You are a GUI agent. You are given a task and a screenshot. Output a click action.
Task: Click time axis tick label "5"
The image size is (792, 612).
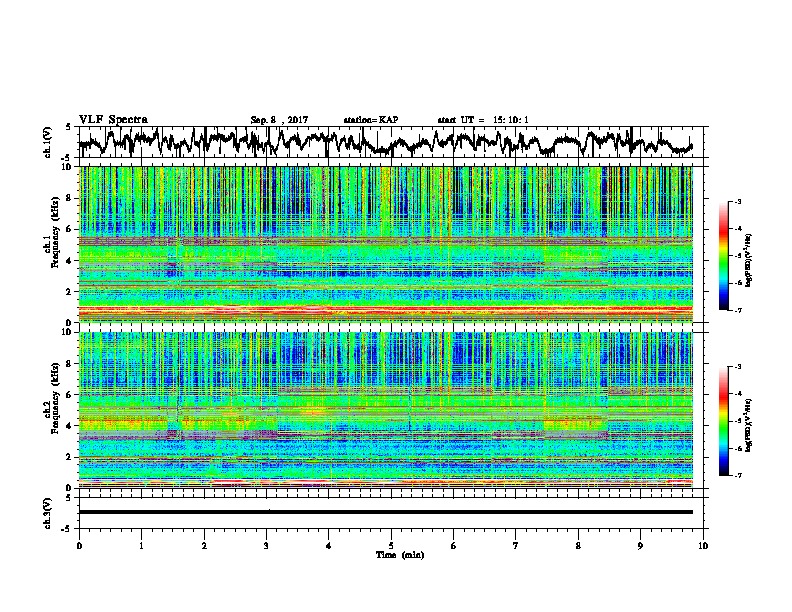(x=391, y=546)
